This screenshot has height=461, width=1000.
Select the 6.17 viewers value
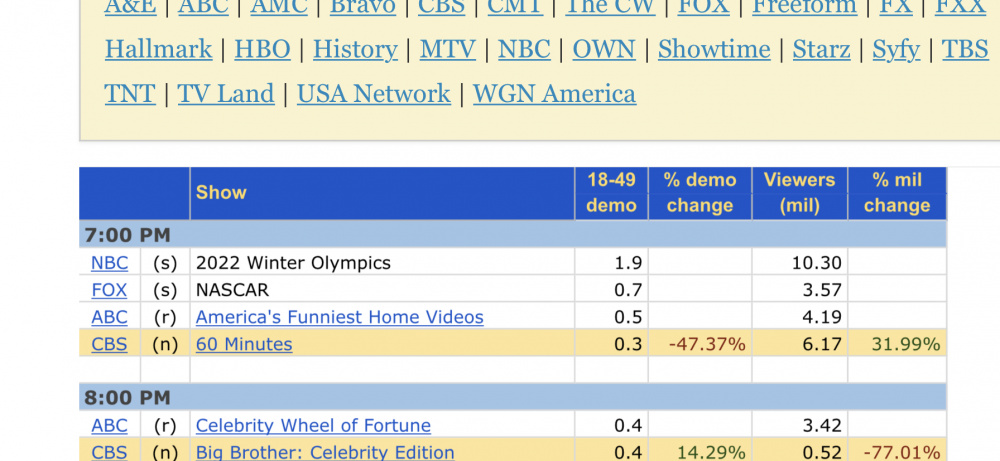point(822,344)
